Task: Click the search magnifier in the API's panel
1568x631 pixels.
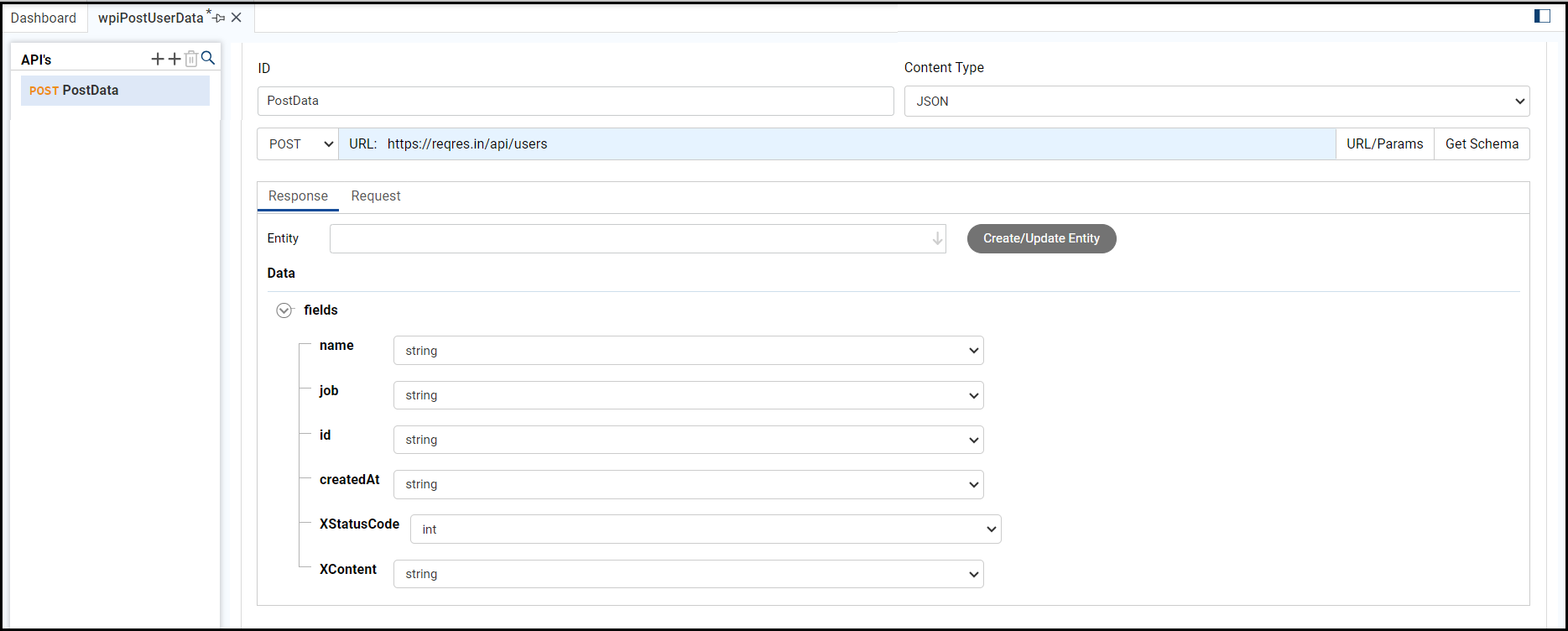Action: [208, 58]
